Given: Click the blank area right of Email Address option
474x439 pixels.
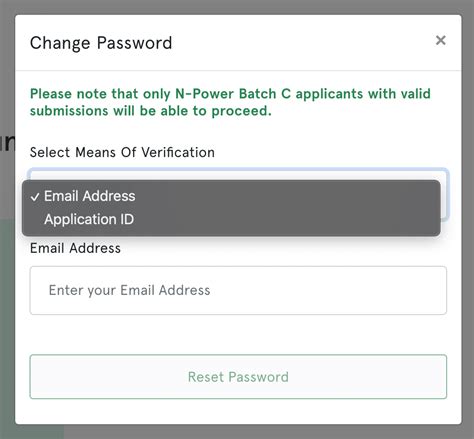Looking at the screenshot, I should [287, 196].
